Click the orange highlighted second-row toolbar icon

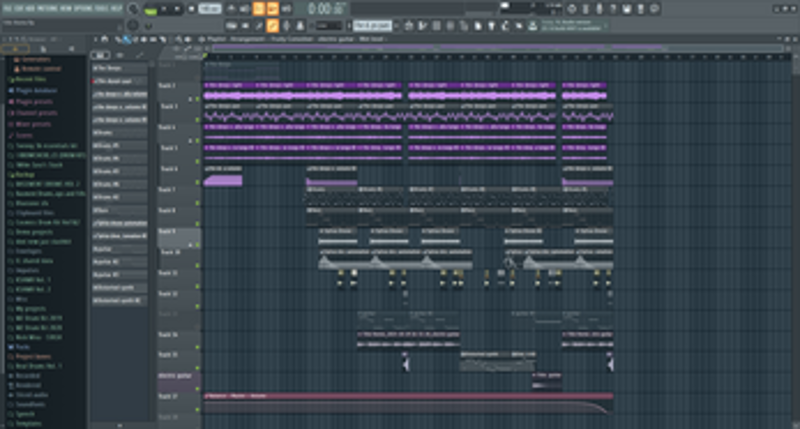coord(272,24)
